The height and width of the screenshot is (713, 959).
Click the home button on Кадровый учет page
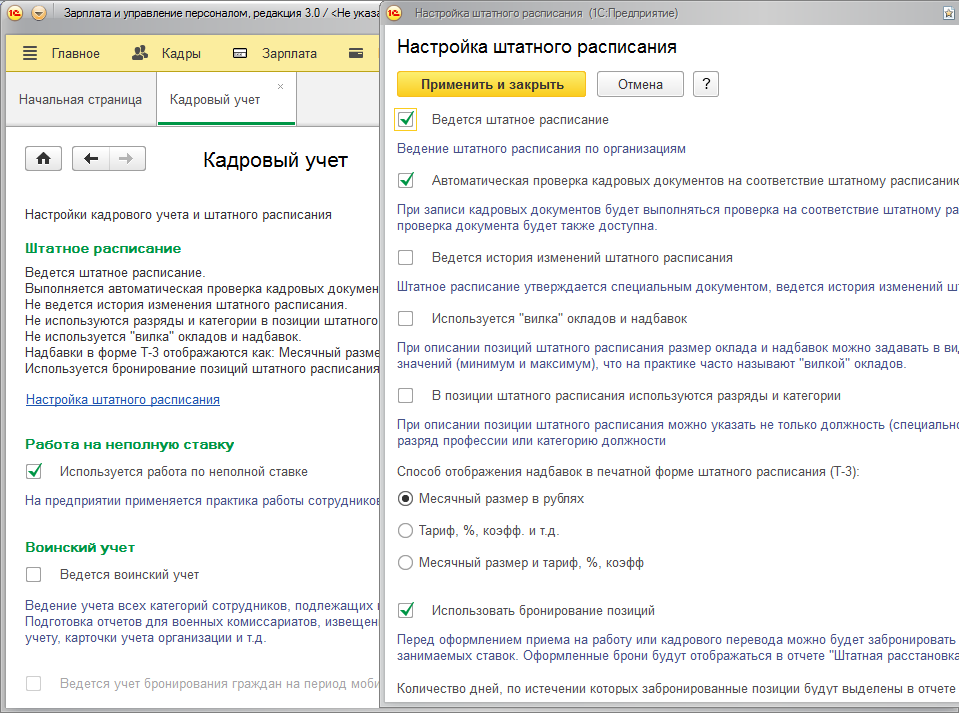pos(43,159)
